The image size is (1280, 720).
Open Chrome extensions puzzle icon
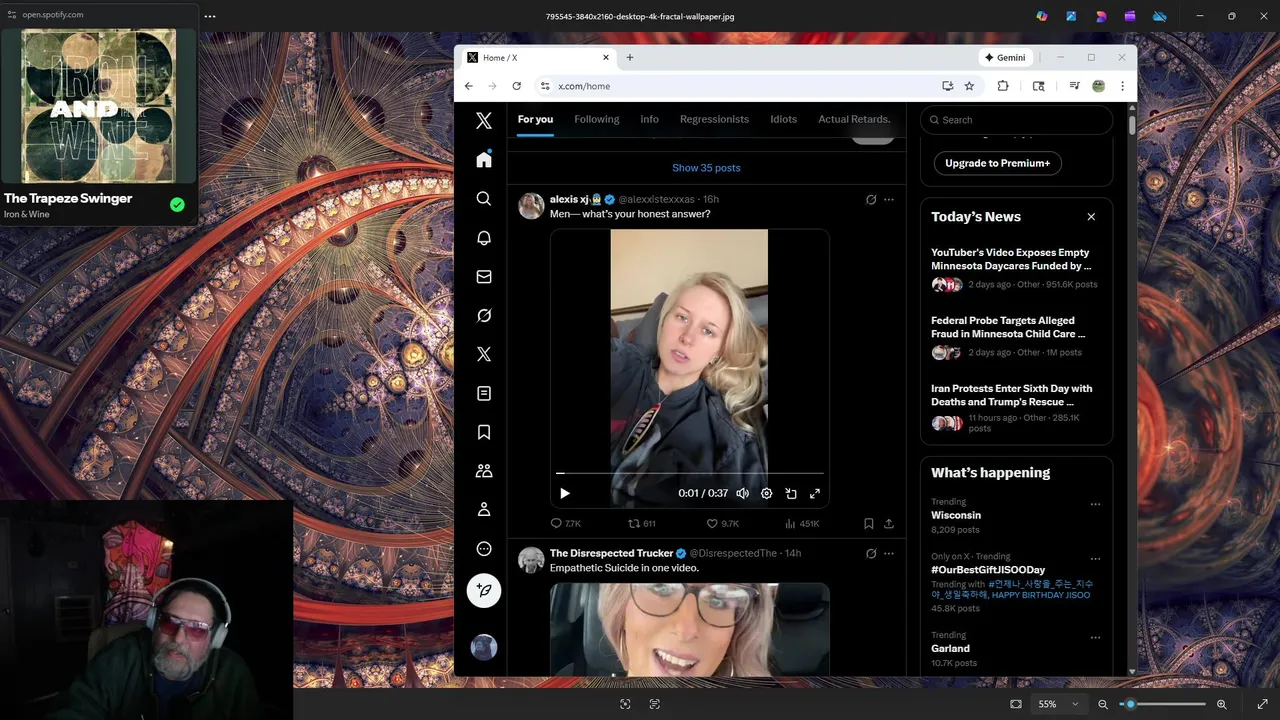pos(1003,86)
